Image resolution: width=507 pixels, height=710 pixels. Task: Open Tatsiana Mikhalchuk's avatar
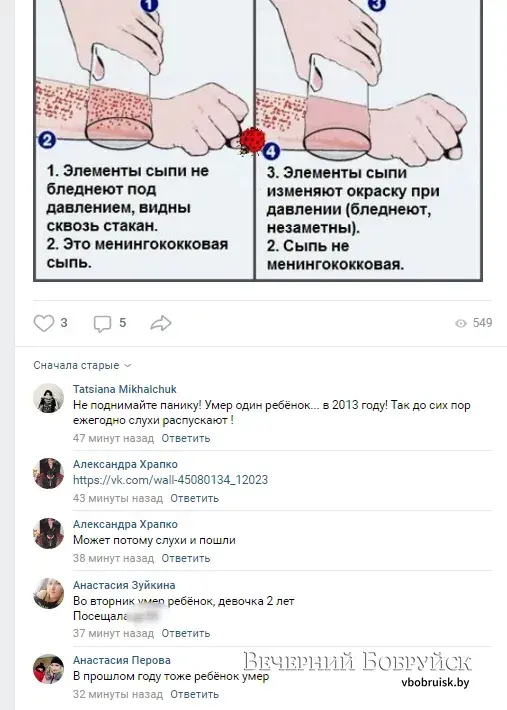tap(48, 398)
